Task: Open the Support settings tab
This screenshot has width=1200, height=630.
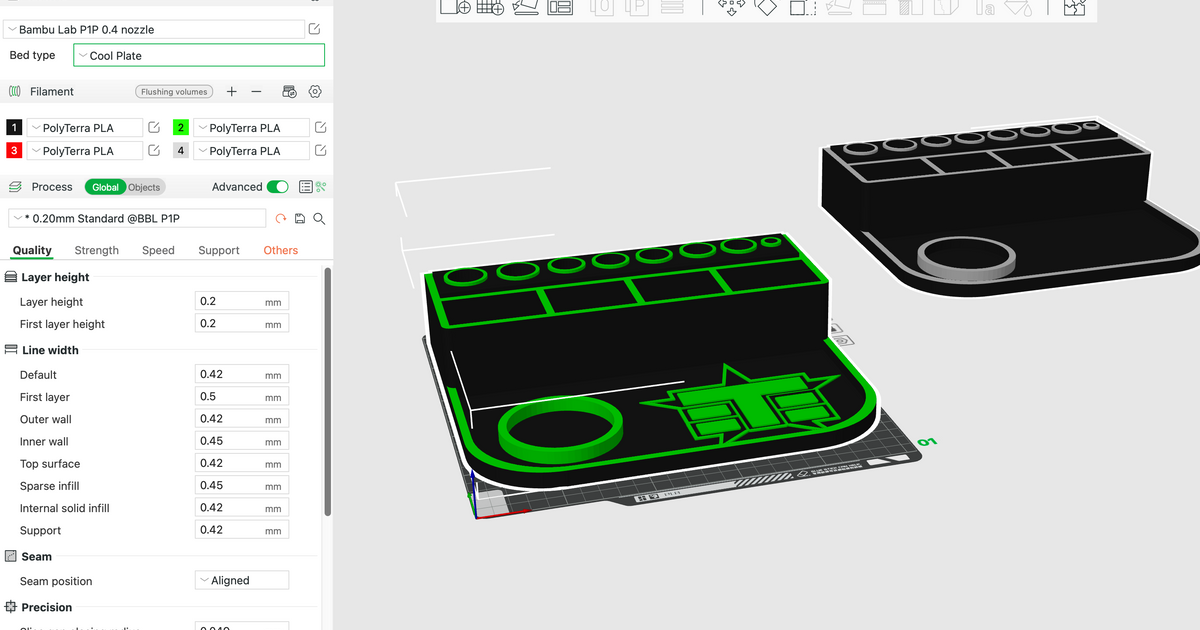Action: click(x=219, y=250)
